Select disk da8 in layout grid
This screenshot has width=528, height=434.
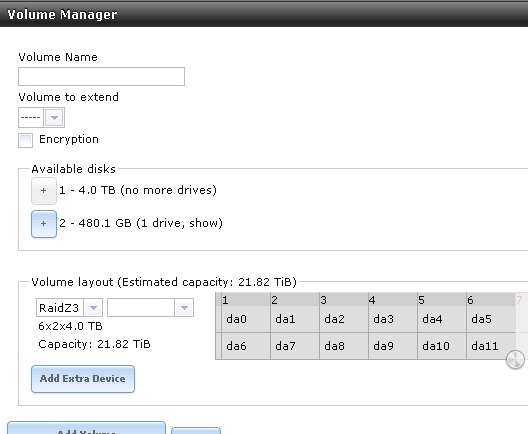pyautogui.click(x=344, y=346)
